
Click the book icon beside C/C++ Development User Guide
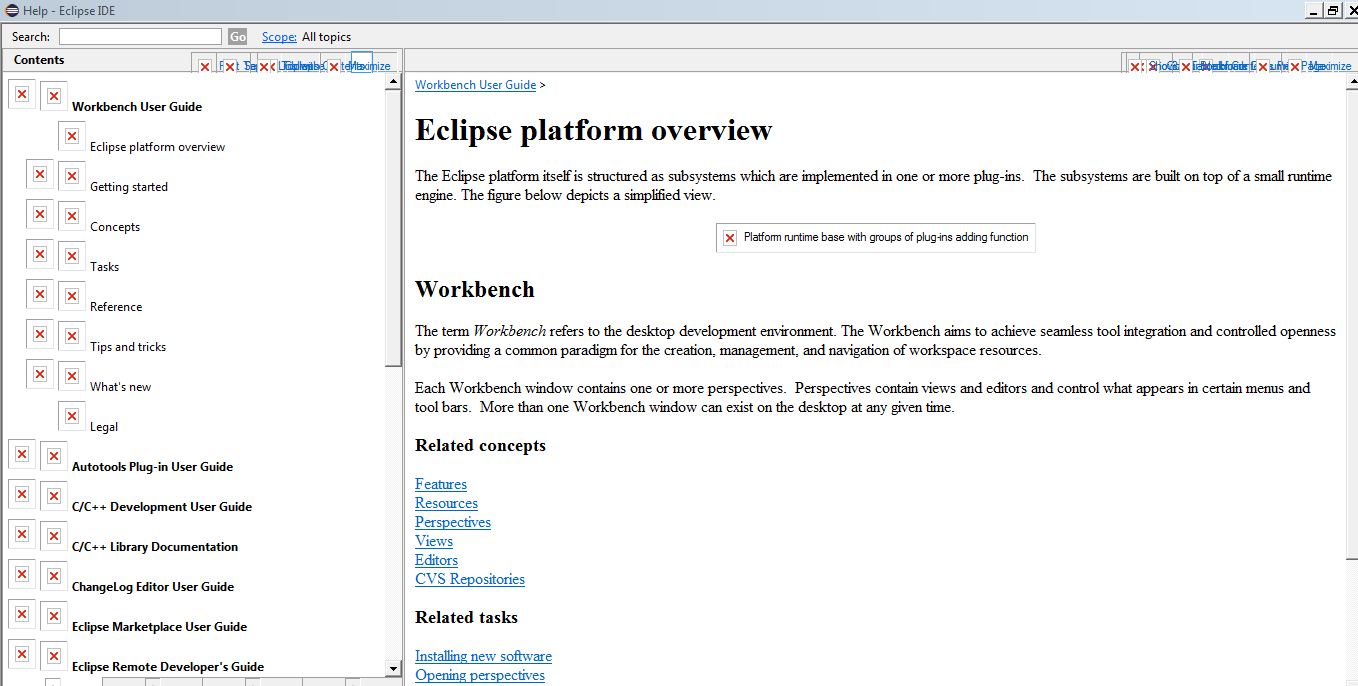point(54,496)
